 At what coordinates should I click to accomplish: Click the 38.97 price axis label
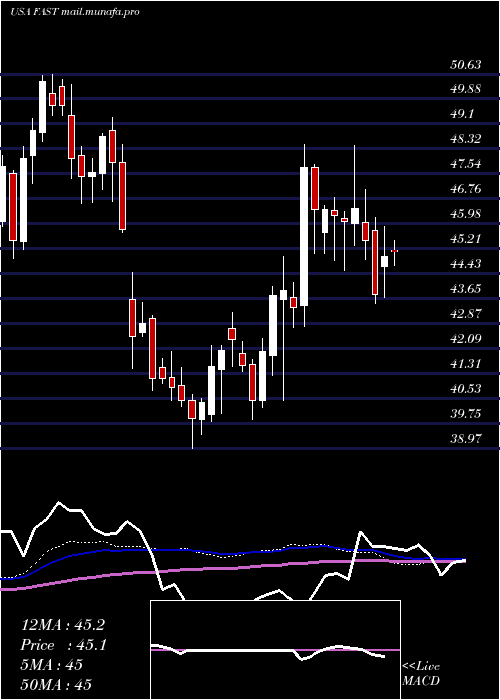click(466, 439)
